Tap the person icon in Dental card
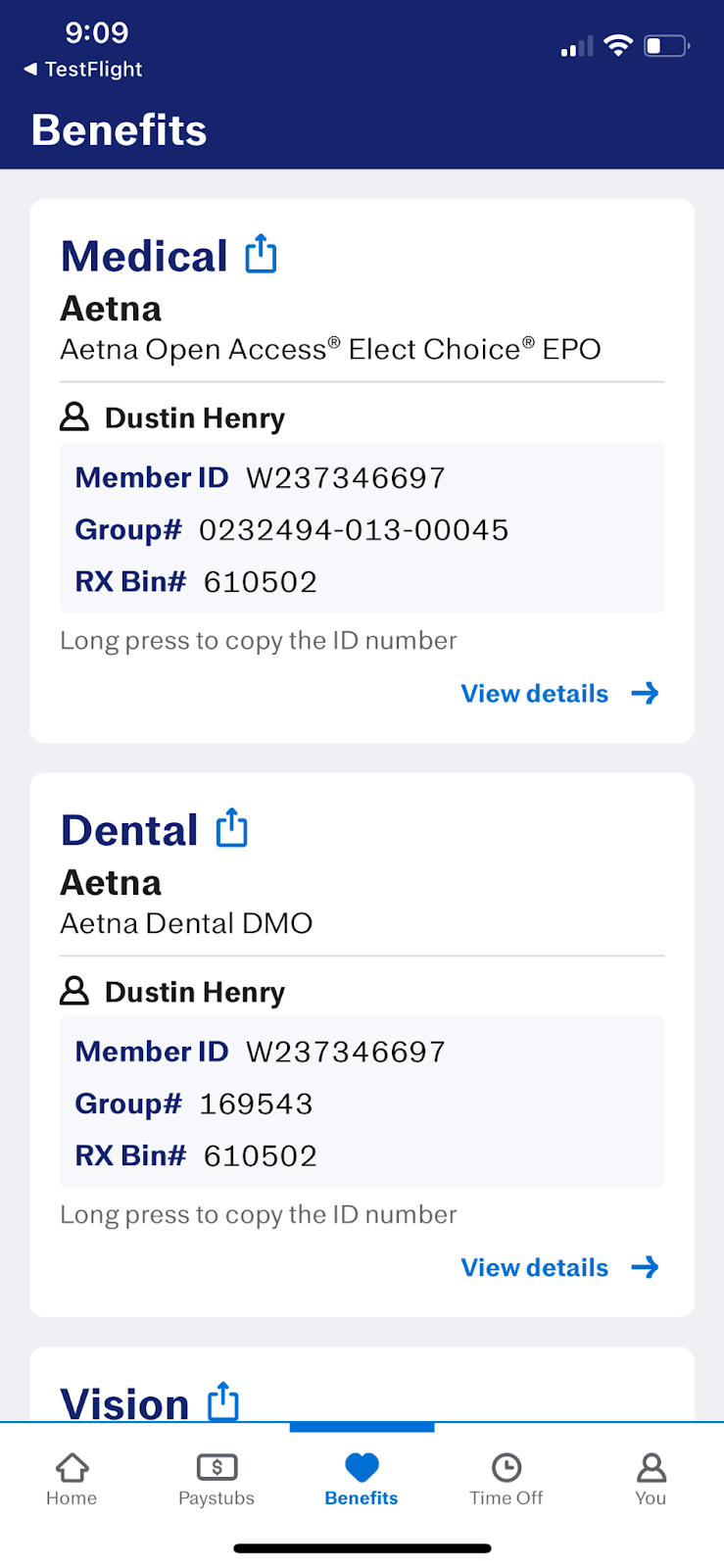This screenshot has height=1568, width=724. (x=74, y=991)
